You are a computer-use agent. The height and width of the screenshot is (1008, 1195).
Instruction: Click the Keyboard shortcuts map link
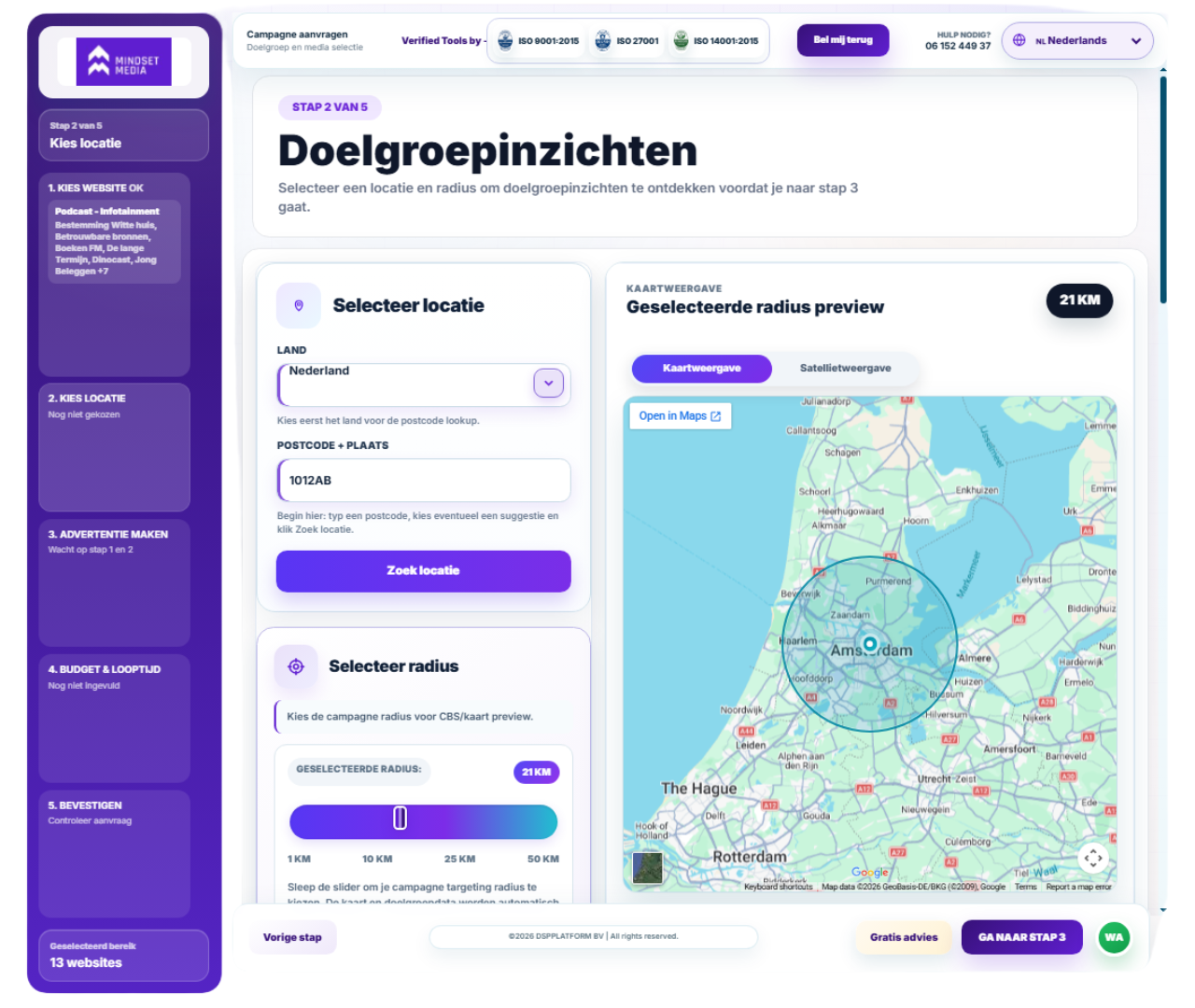tap(779, 887)
